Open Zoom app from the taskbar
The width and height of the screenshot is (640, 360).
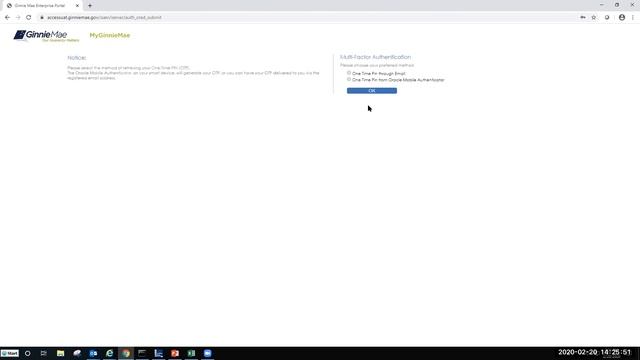[x=207, y=353]
